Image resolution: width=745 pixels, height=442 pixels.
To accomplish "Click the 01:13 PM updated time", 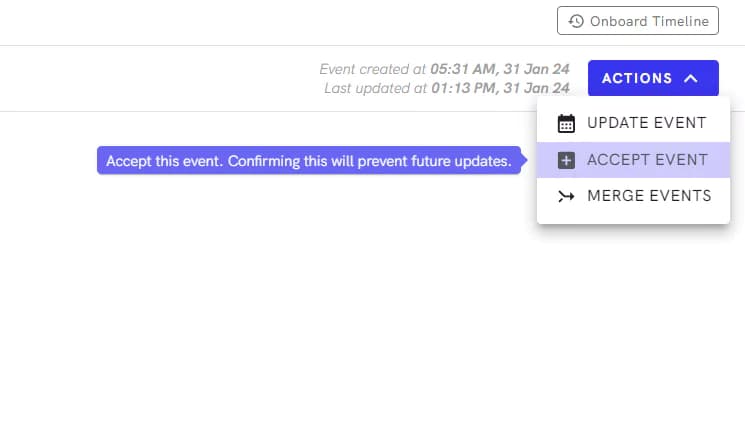I will [x=463, y=88].
